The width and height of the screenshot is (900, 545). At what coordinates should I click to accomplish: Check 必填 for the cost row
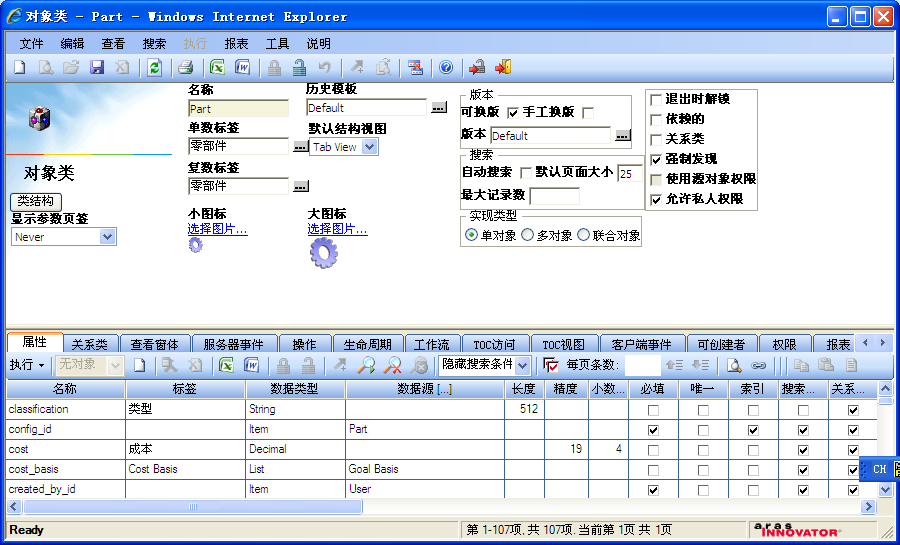coord(653,450)
